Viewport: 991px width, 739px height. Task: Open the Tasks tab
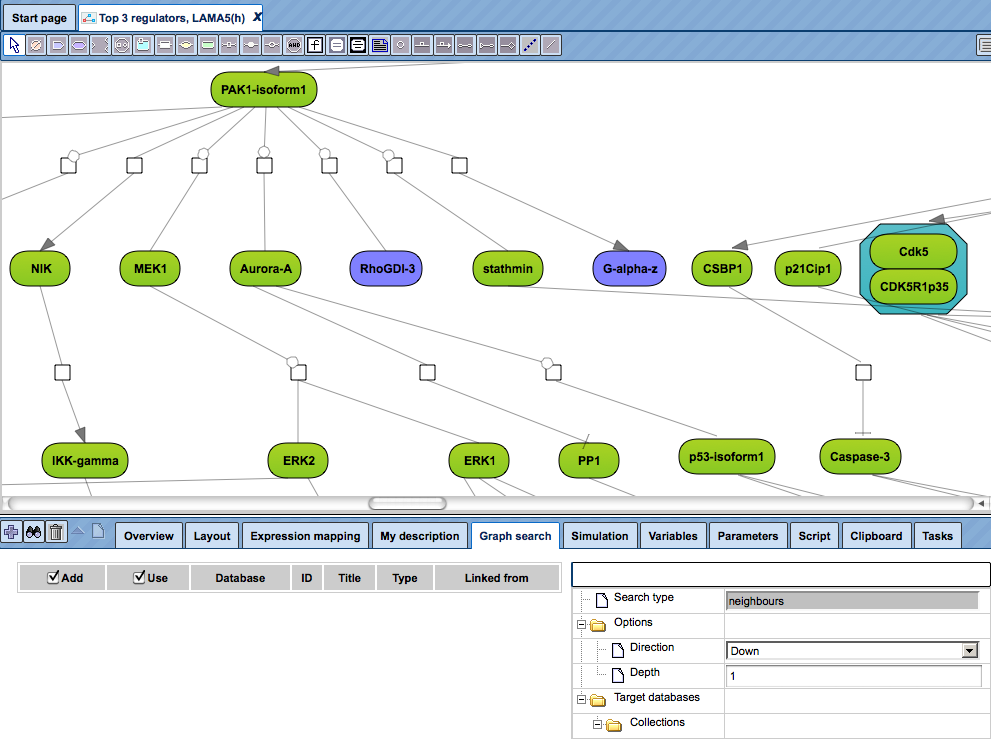pyautogui.click(x=937, y=535)
